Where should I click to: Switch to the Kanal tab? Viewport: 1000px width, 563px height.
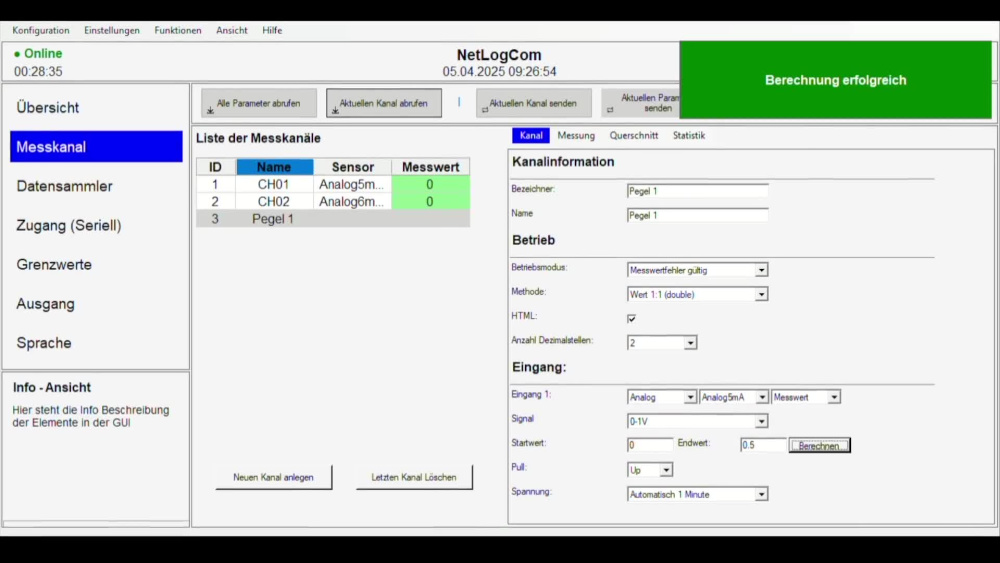(x=531, y=135)
